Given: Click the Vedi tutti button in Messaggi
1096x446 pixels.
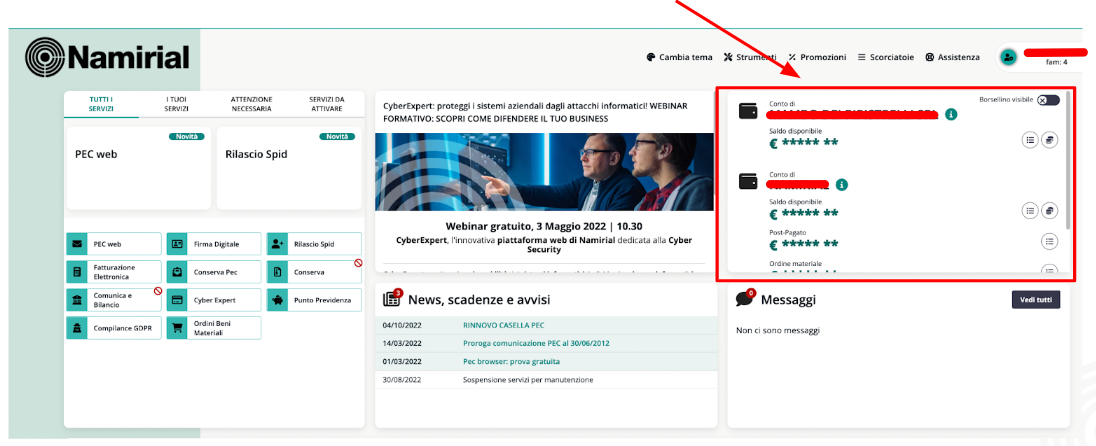Looking at the screenshot, I should pyautogui.click(x=1036, y=300).
